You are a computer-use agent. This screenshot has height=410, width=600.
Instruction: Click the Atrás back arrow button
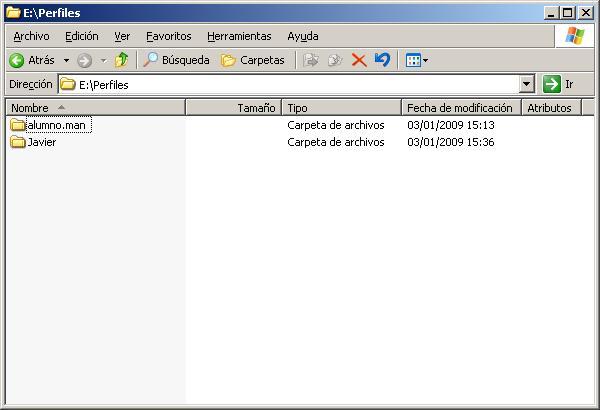click(x=32, y=60)
